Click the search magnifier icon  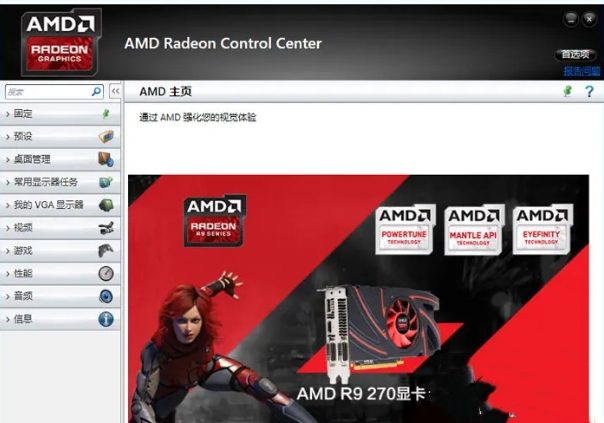(x=96, y=91)
